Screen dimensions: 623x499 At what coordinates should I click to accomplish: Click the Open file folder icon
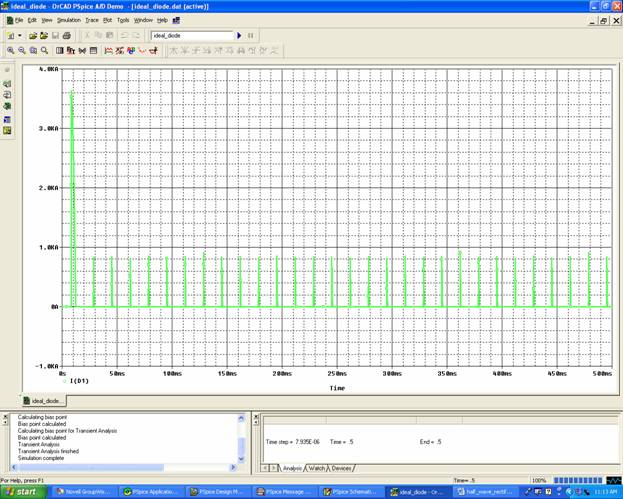(33, 36)
